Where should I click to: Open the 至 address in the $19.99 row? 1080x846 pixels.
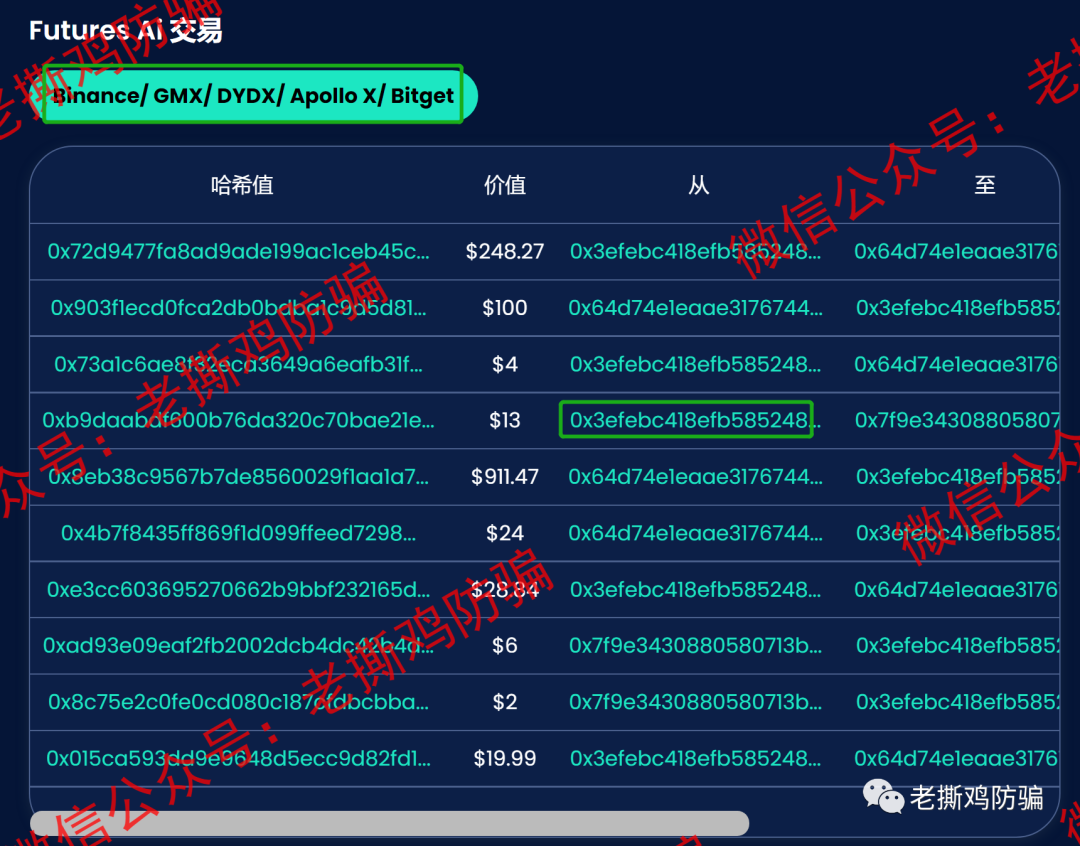pyautogui.click(x=956, y=759)
